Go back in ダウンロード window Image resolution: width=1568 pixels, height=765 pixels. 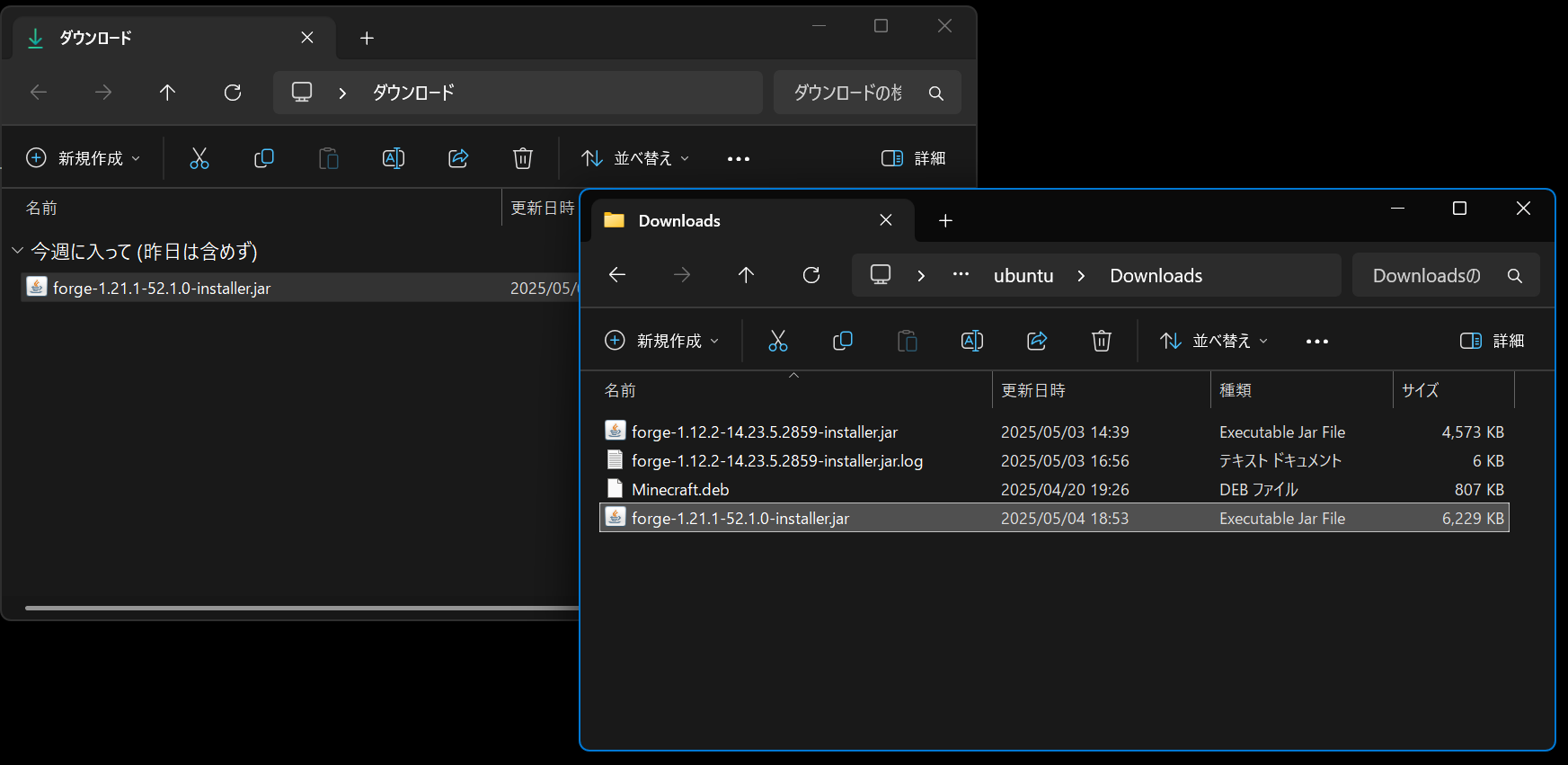tap(39, 93)
